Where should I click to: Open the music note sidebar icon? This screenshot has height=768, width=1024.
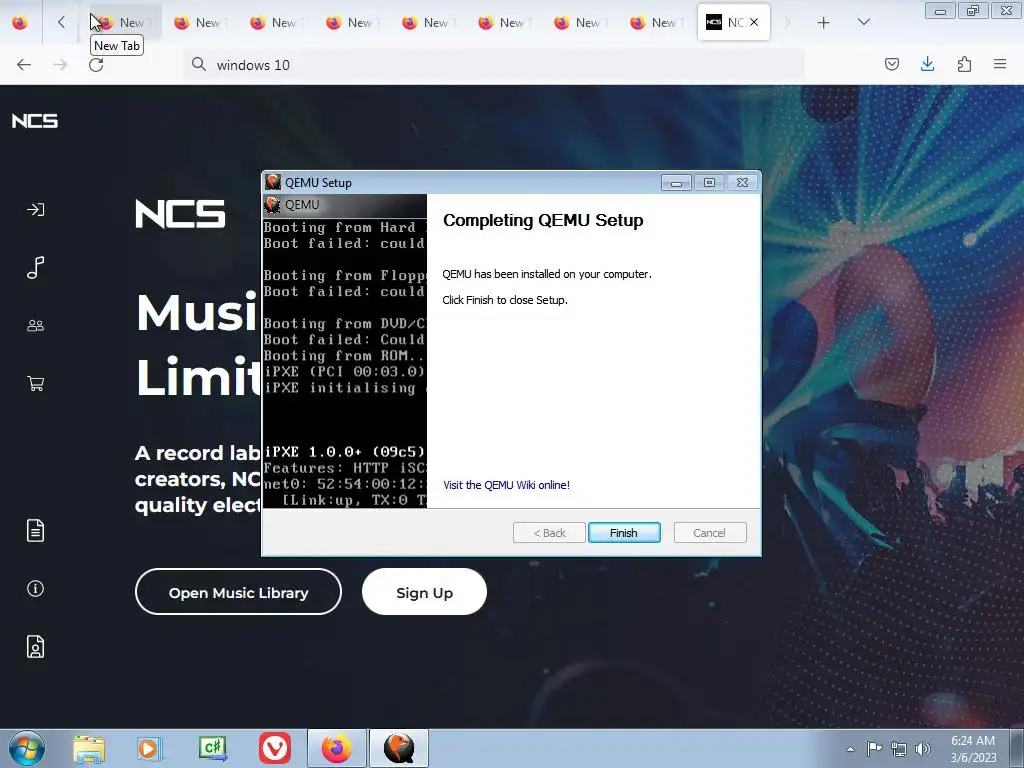[x=35, y=268]
